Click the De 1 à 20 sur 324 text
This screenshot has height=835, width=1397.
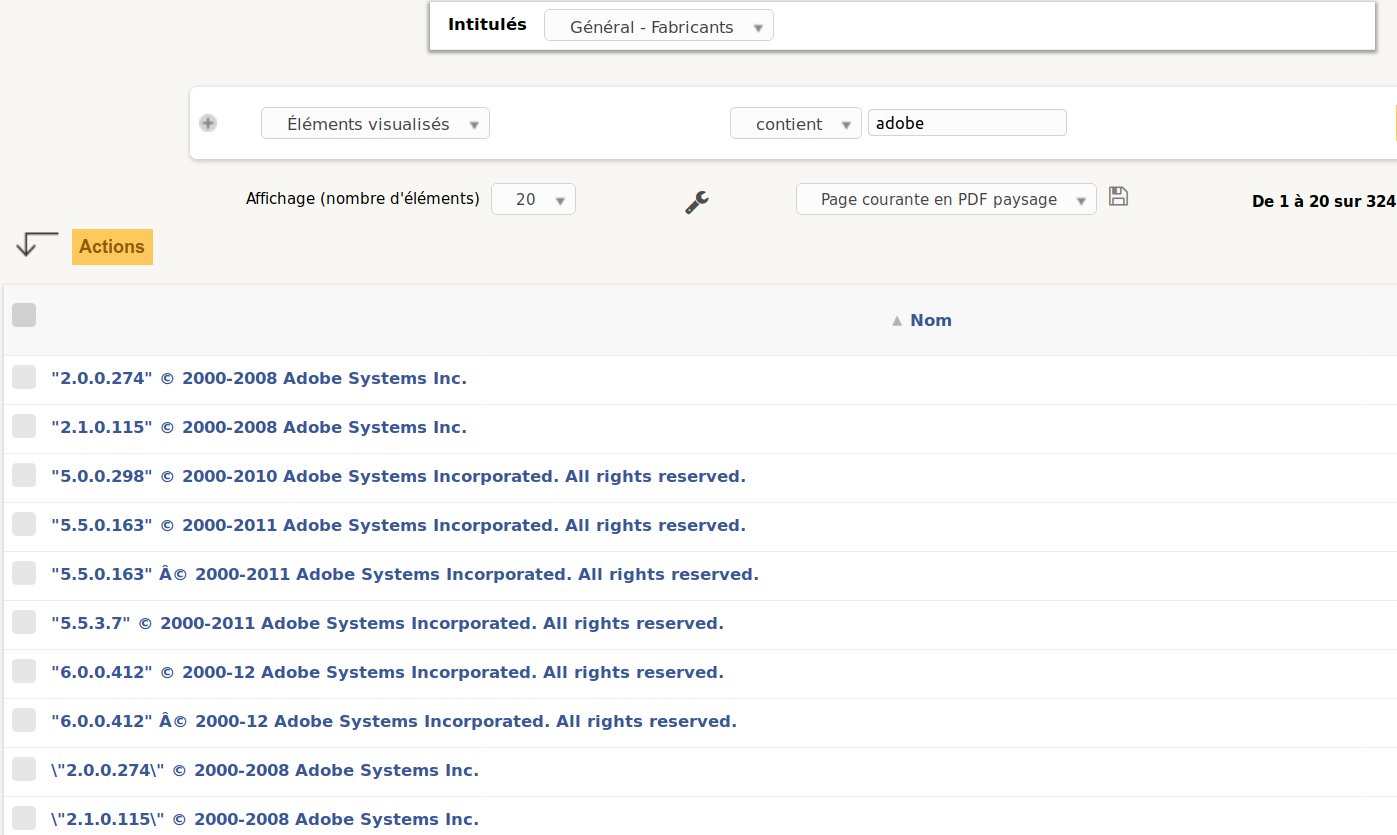coord(1324,201)
